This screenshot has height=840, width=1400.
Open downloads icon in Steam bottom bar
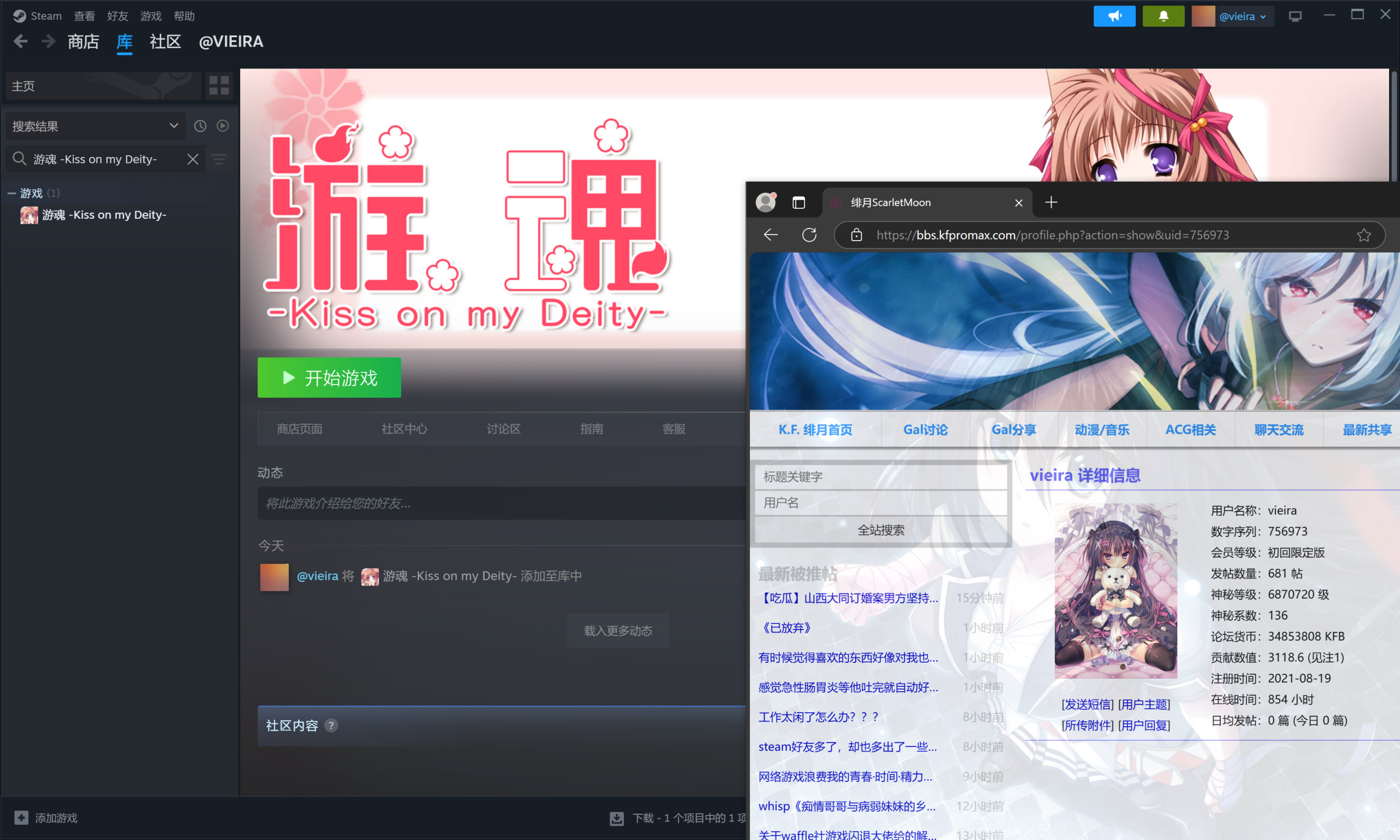(617, 818)
